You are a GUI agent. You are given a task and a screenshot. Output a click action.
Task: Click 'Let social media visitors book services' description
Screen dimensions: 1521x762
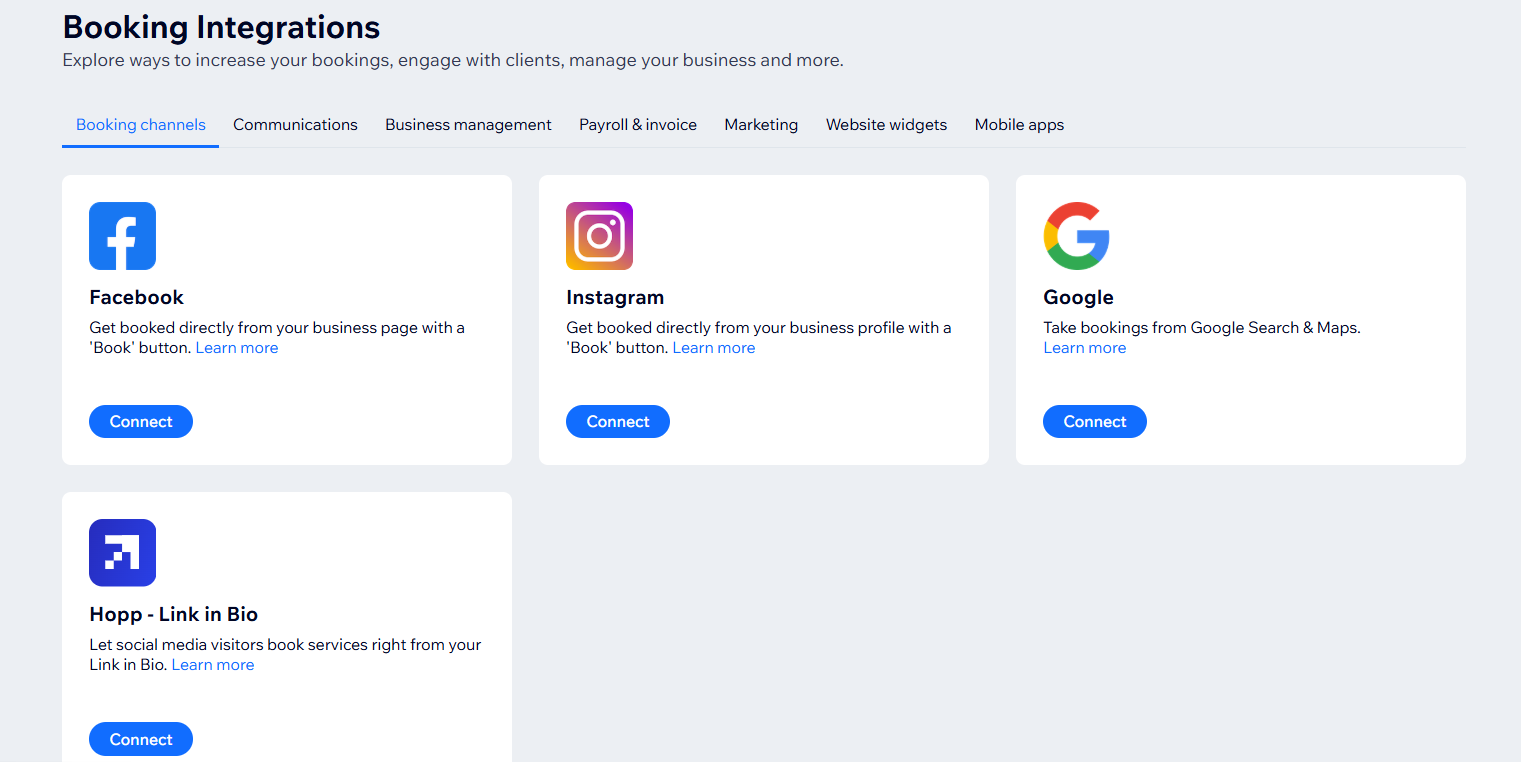point(285,655)
